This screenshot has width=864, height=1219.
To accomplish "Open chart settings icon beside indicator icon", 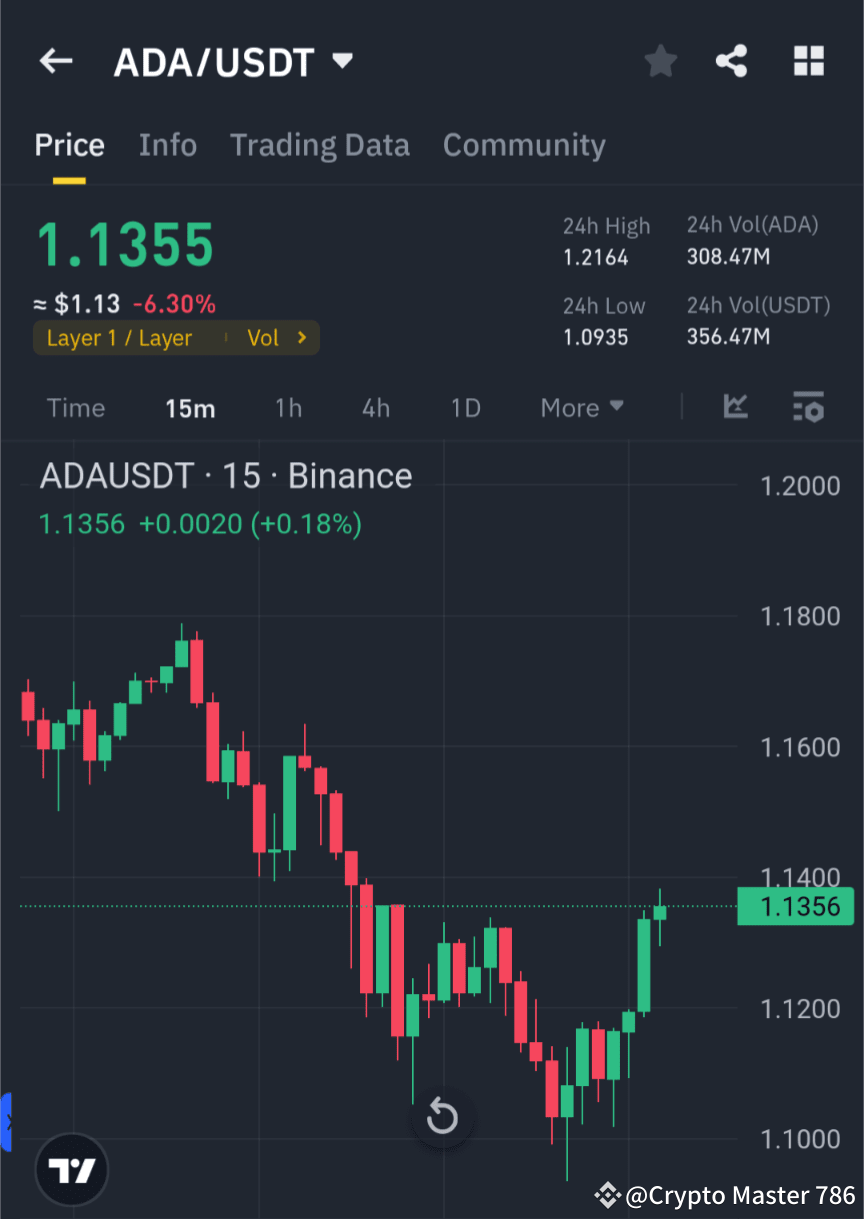I will [808, 407].
